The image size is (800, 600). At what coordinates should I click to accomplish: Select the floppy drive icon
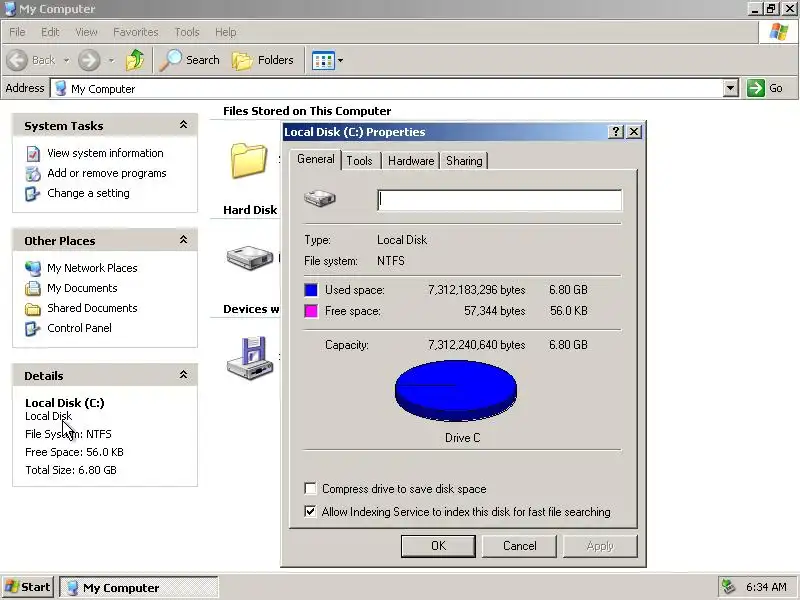point(249,358)
